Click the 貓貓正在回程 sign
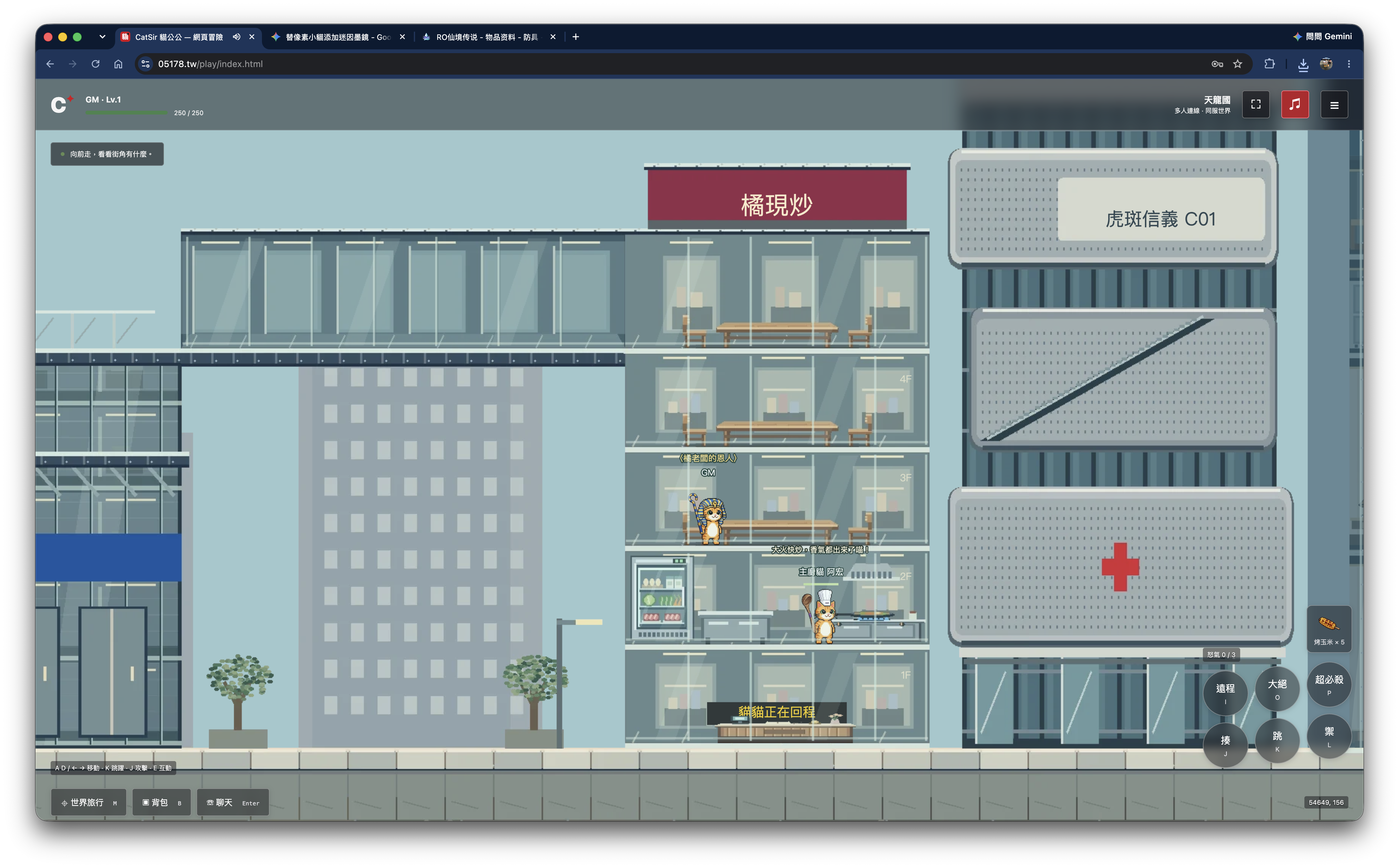The height and width of the screenshot is (868, 1399). 776,712
